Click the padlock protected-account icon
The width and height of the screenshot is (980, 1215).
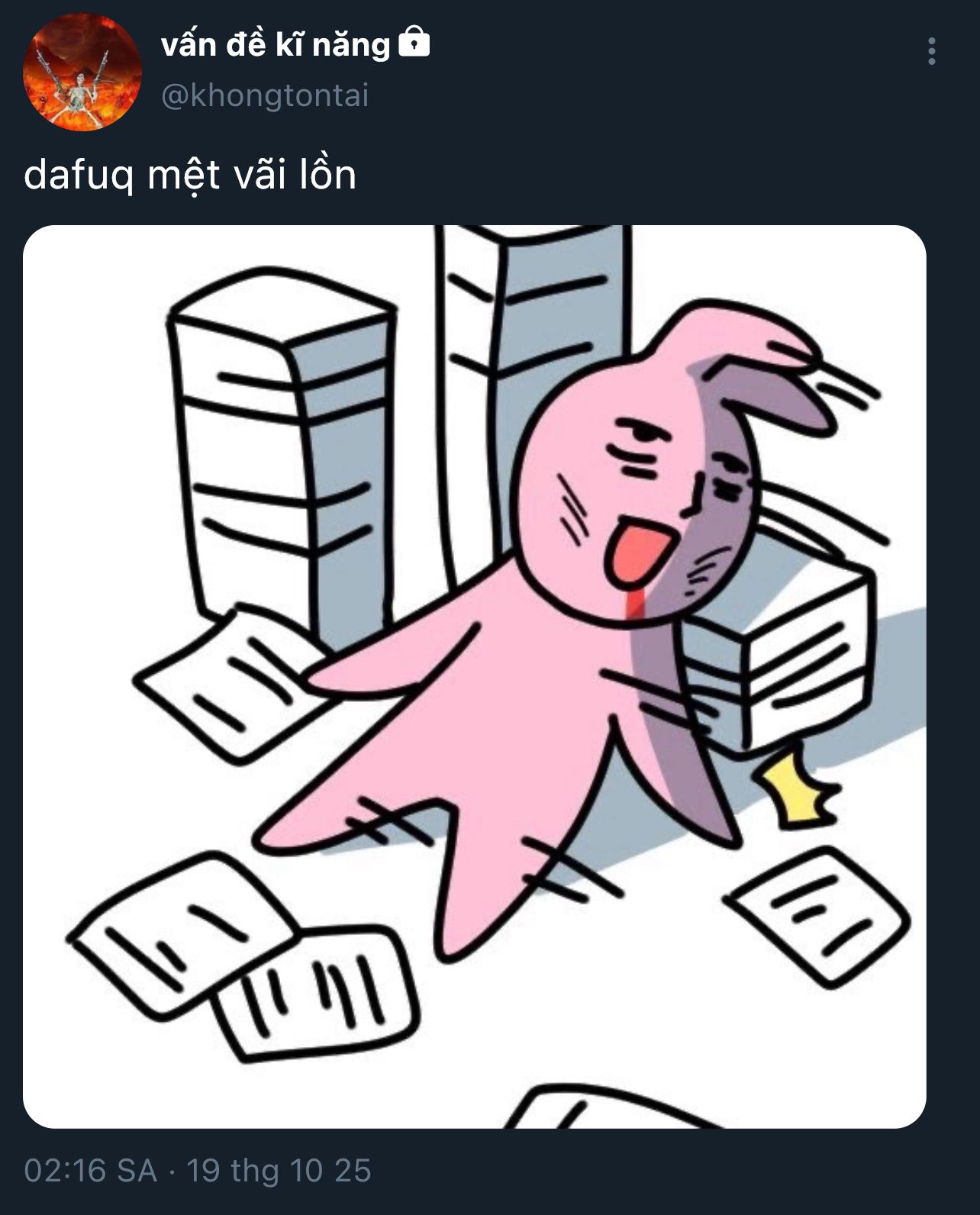click(x=414, y=42)
